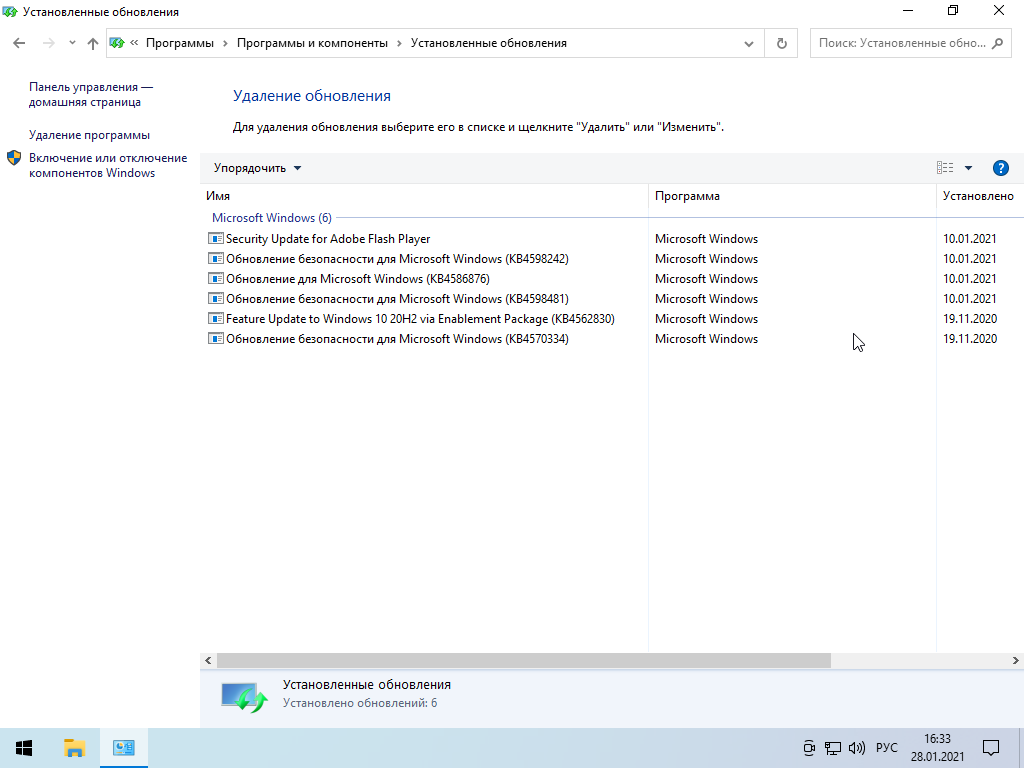
Task: Open view options dropdown arrow
Action: coord(968,168)
